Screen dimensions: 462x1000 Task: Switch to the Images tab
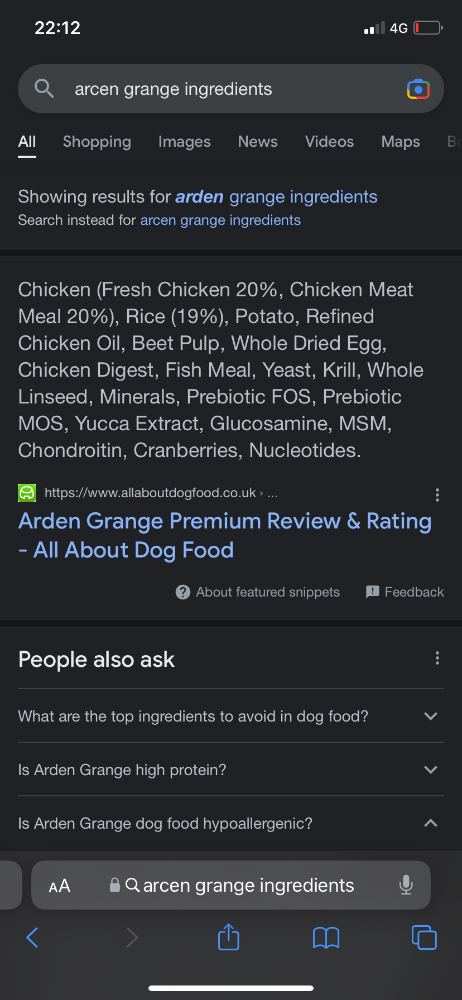click(184, 142)
